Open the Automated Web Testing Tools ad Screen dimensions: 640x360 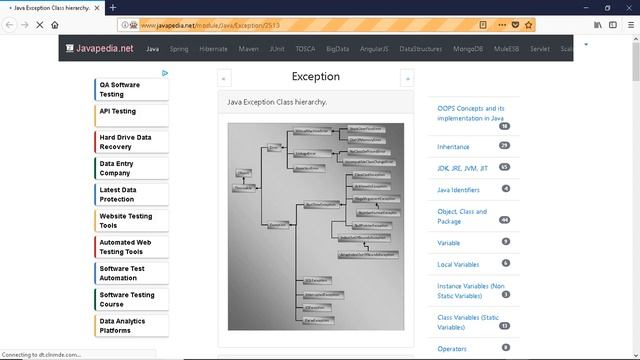tap(131, 247)
